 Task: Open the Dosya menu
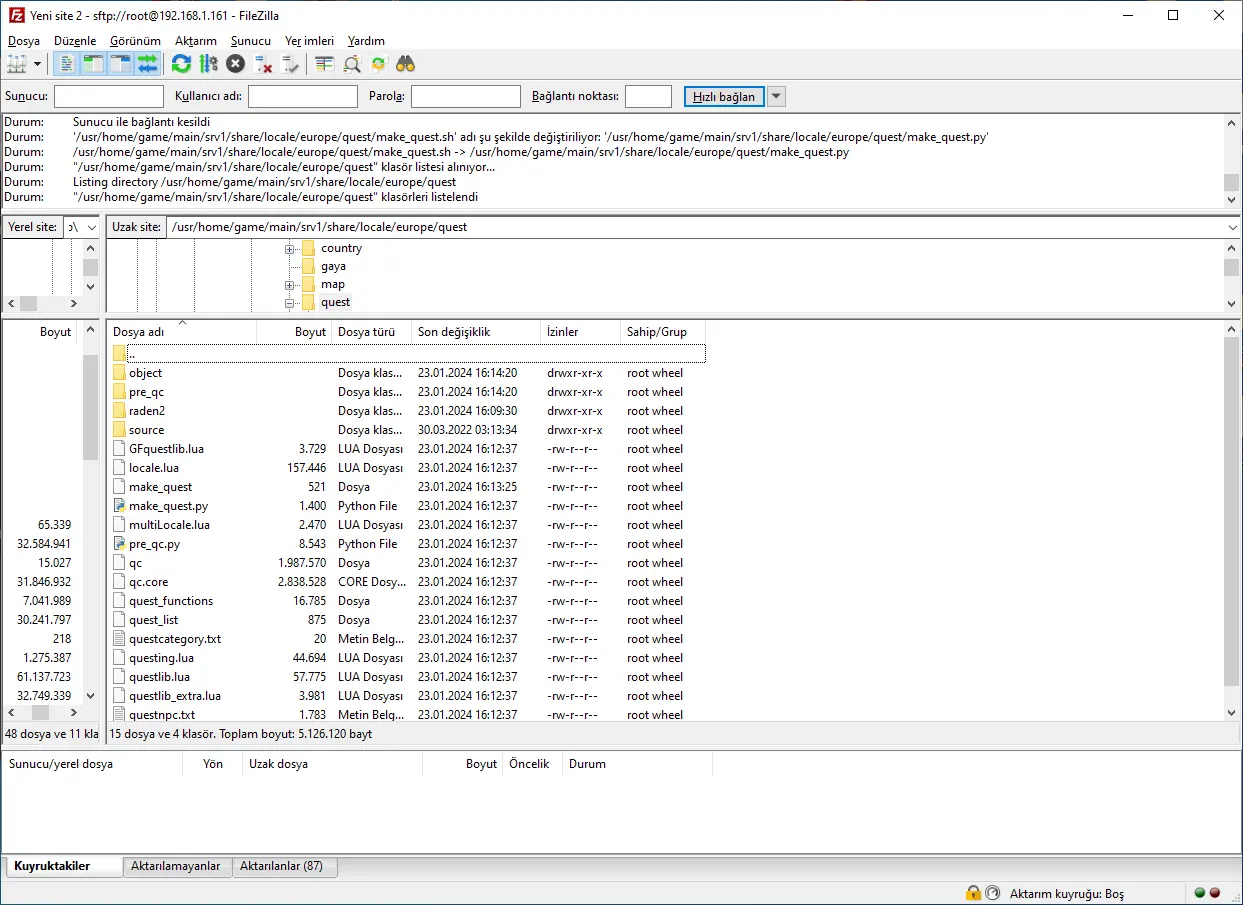pyautogui.click(x=24, y=41)
